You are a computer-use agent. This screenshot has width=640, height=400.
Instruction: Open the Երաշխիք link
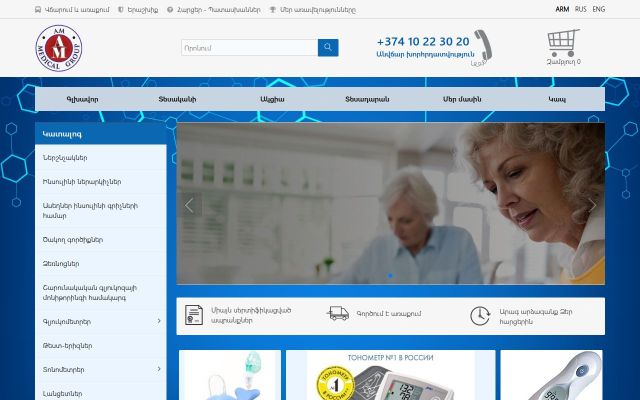click(x=142, y=10)
